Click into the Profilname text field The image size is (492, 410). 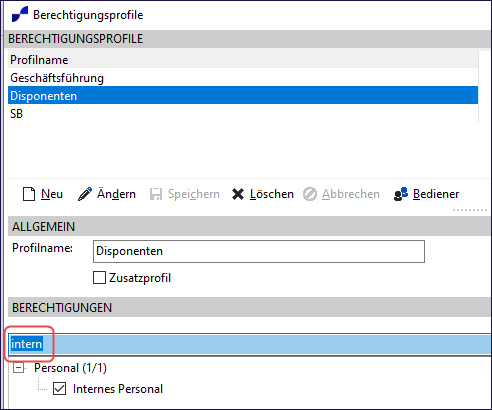259,251
